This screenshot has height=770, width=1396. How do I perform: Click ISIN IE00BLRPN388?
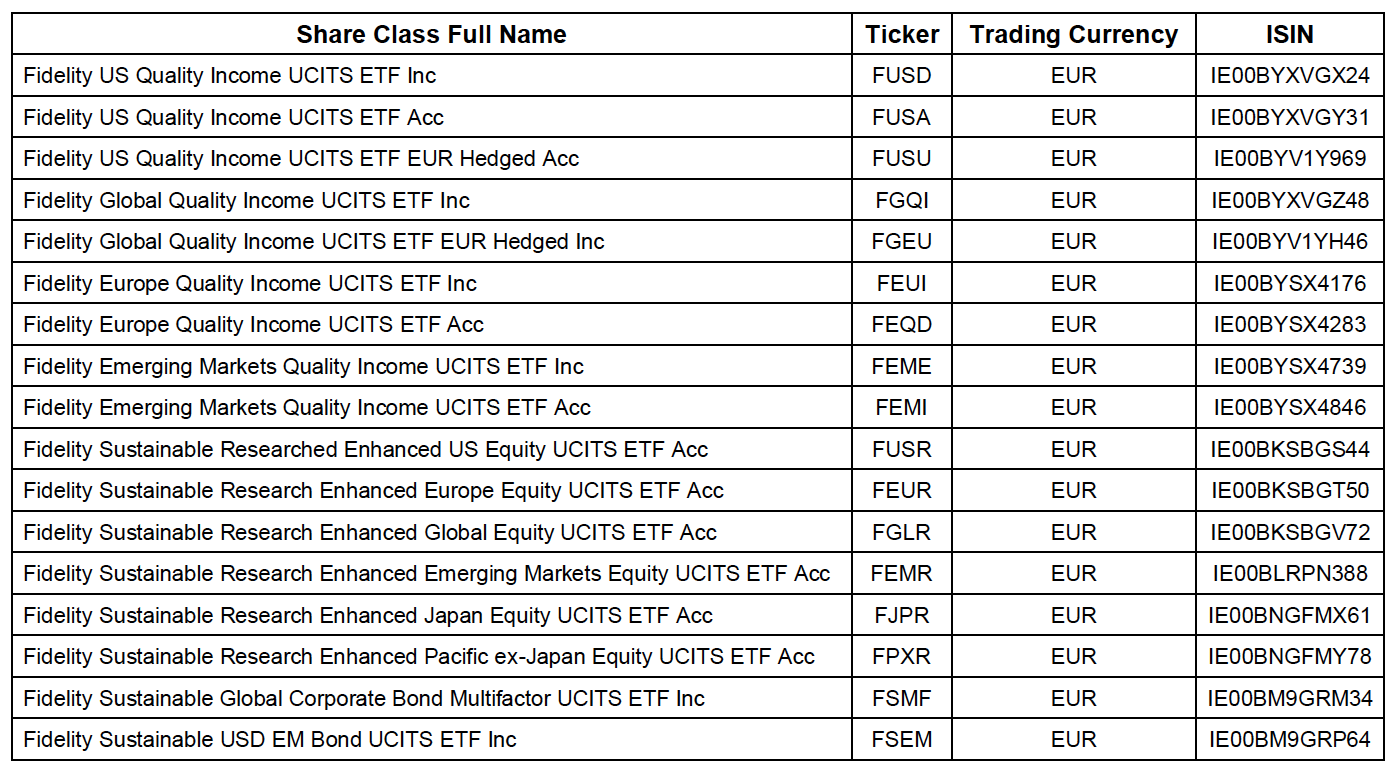point(1289,574)
